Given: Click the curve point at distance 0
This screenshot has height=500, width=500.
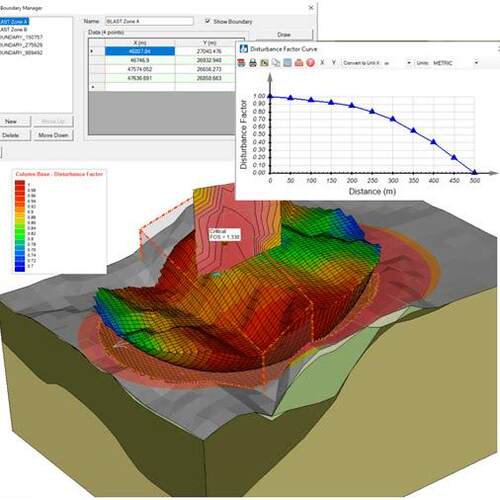Looking at the screenshot, I should point(270,96).
